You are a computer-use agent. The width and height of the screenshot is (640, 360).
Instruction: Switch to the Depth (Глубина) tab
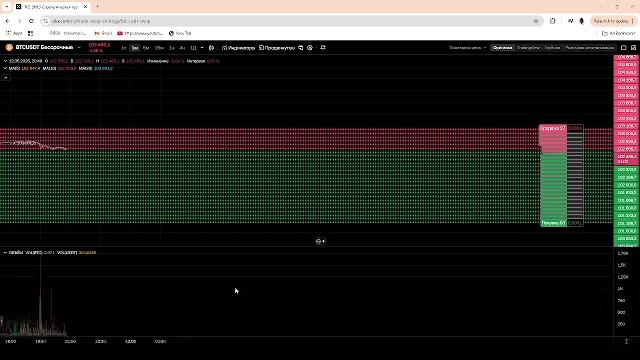(552, 48)
